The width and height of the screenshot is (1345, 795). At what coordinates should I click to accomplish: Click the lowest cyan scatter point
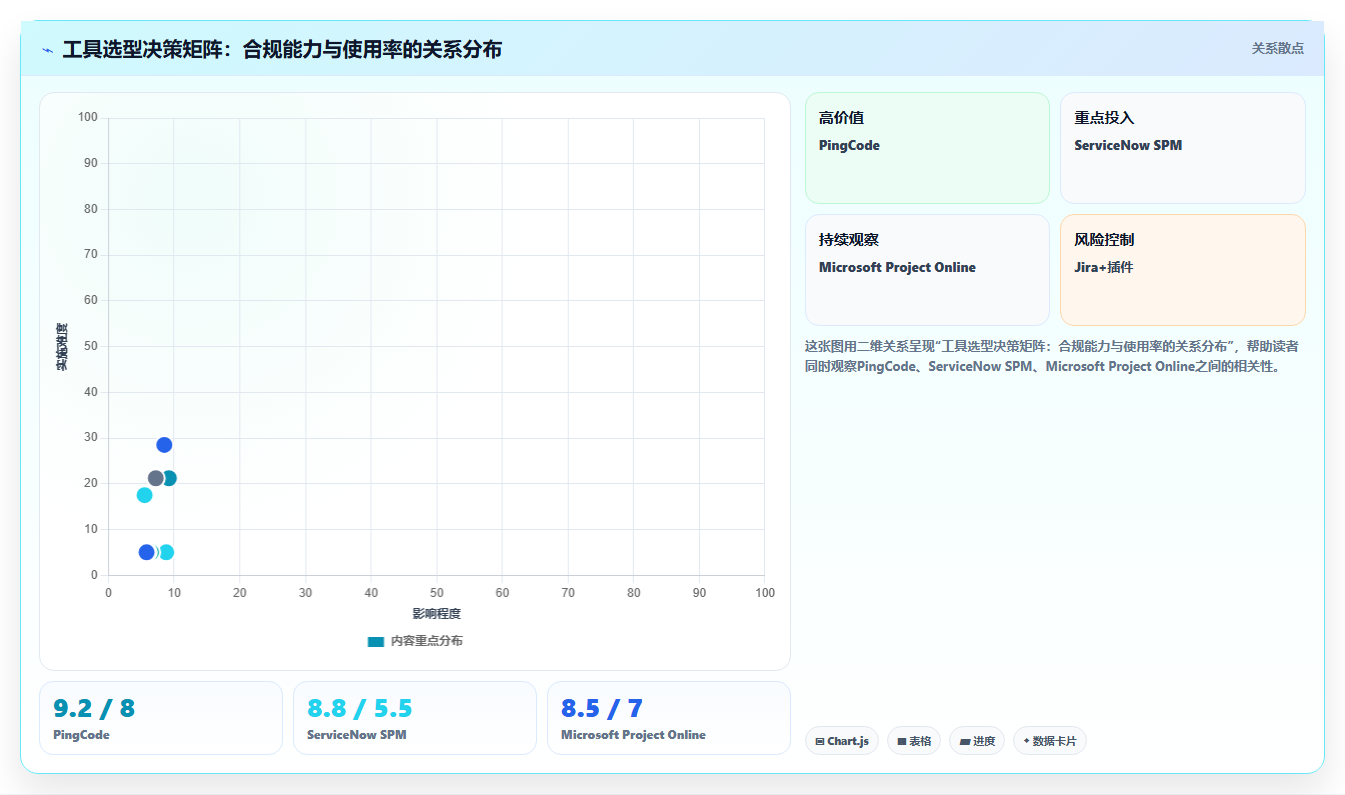(x=166, y=552)
